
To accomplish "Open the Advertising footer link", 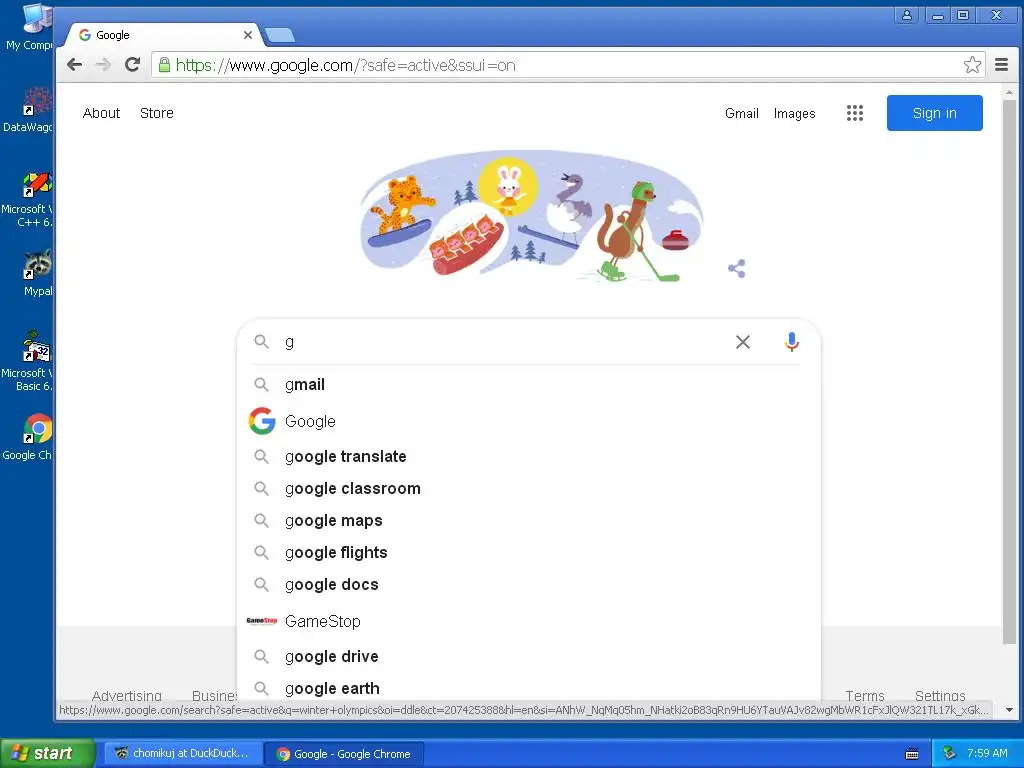I will 127,696.
